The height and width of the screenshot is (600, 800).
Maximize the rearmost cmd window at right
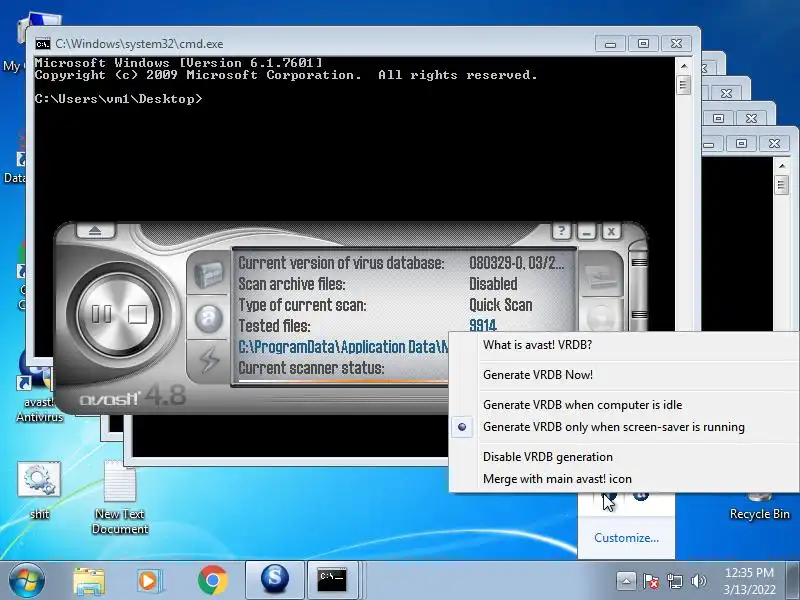coord(741,143)
